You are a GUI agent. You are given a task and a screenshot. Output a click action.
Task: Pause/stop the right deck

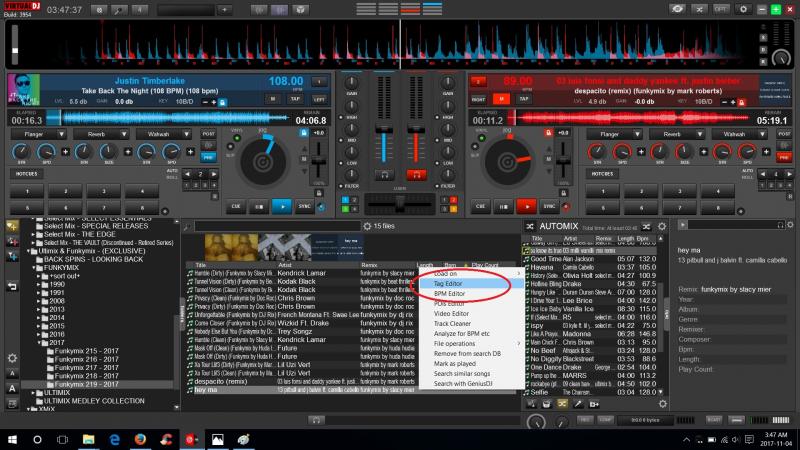pyautogui.click(x=503, y=207)
